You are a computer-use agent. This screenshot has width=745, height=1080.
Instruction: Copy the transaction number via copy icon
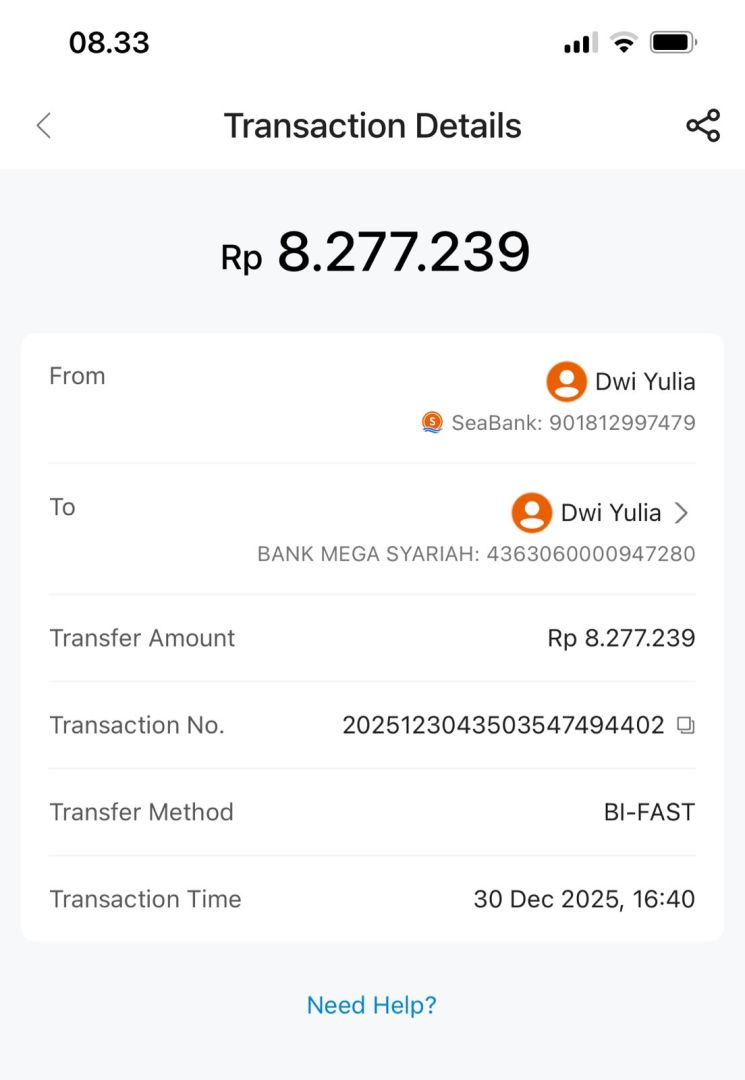685,726
